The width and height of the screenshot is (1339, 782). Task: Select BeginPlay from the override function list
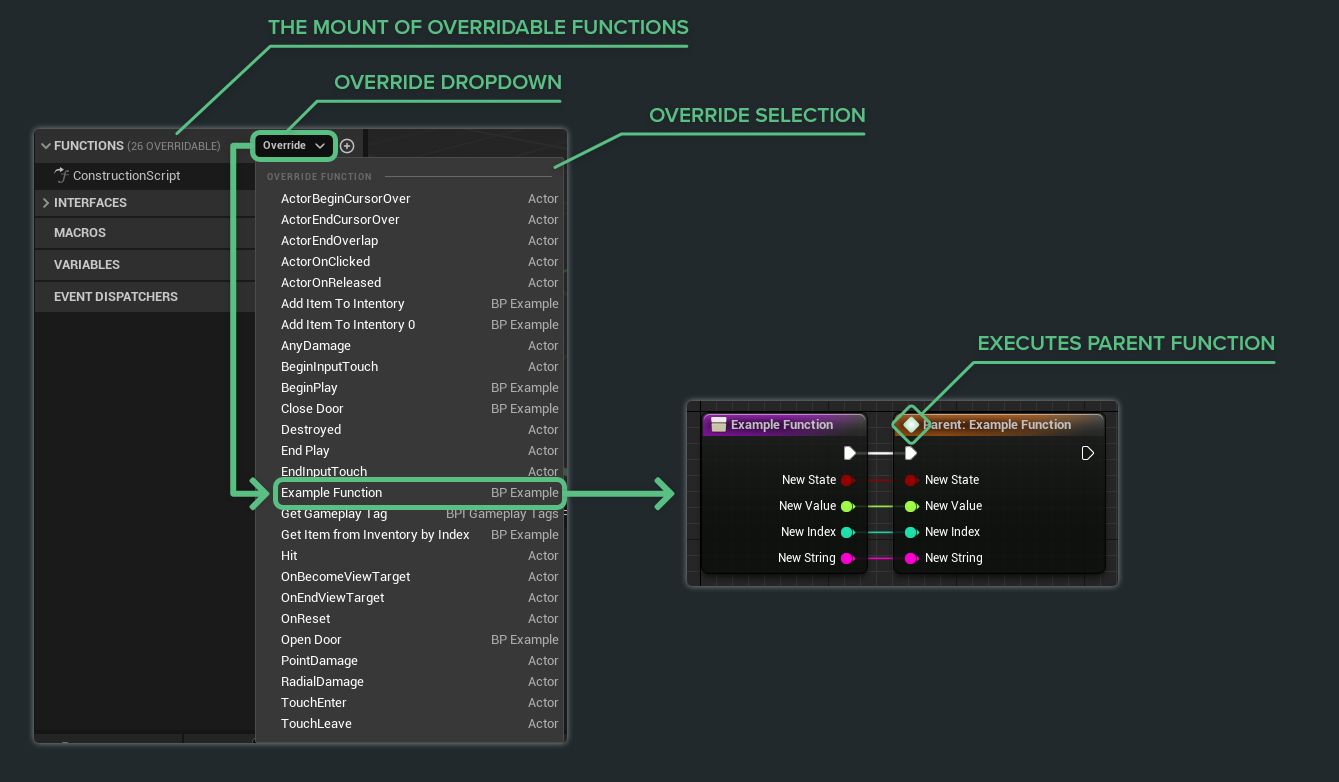click(309, 387)
